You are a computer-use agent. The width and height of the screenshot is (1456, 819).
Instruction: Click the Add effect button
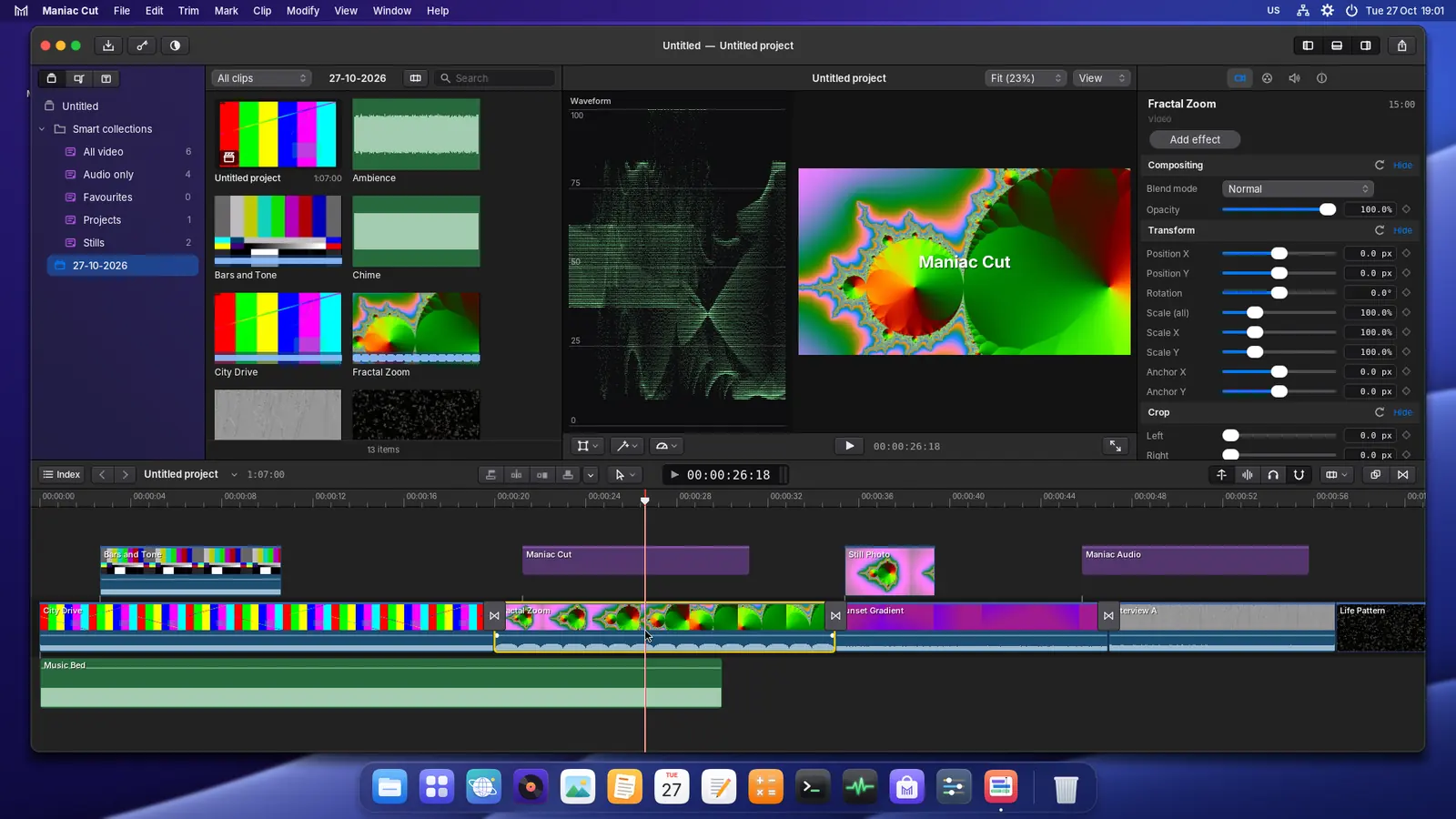(1195, 139)
